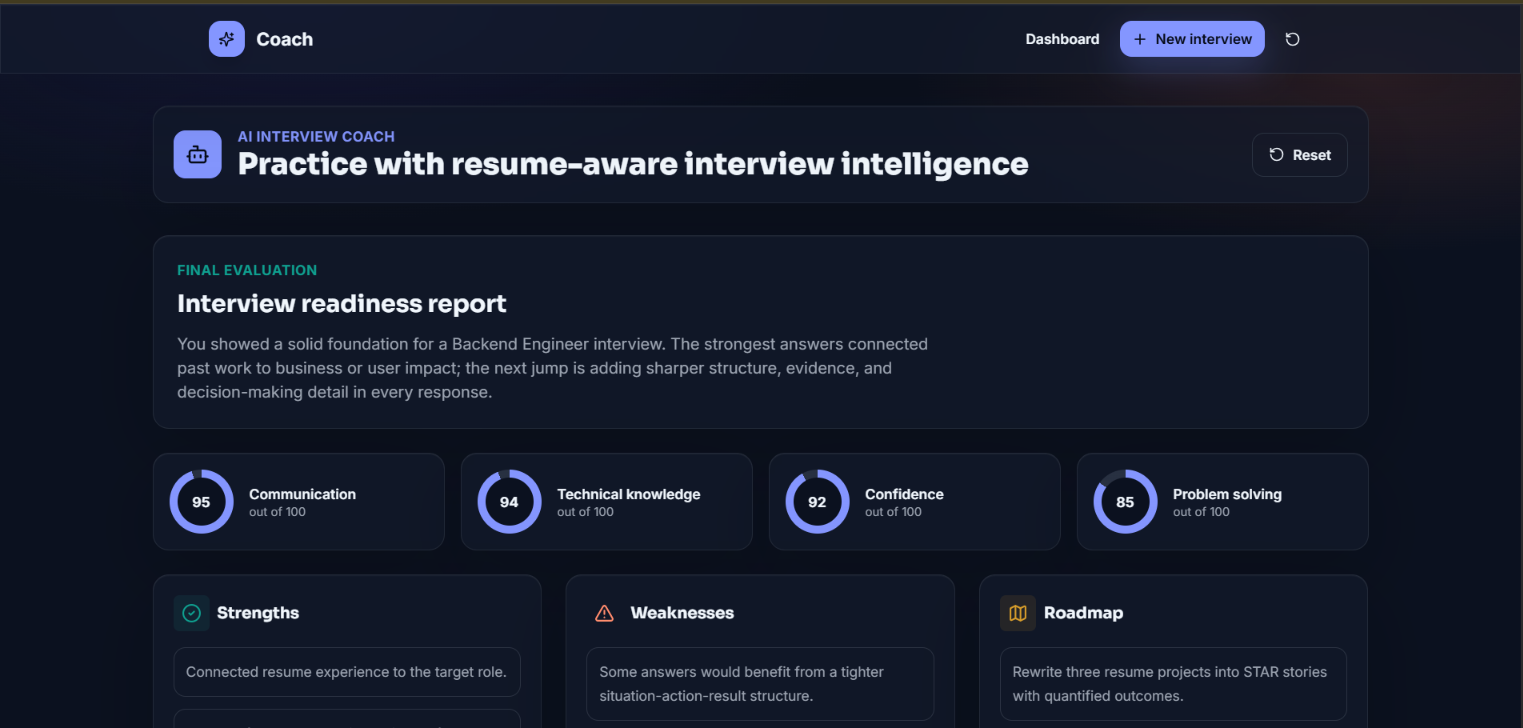Select 'Rewrite three resume projects into STAR stories' item
Viewport: 1523px width, 728px height.
click(1173, 684)
